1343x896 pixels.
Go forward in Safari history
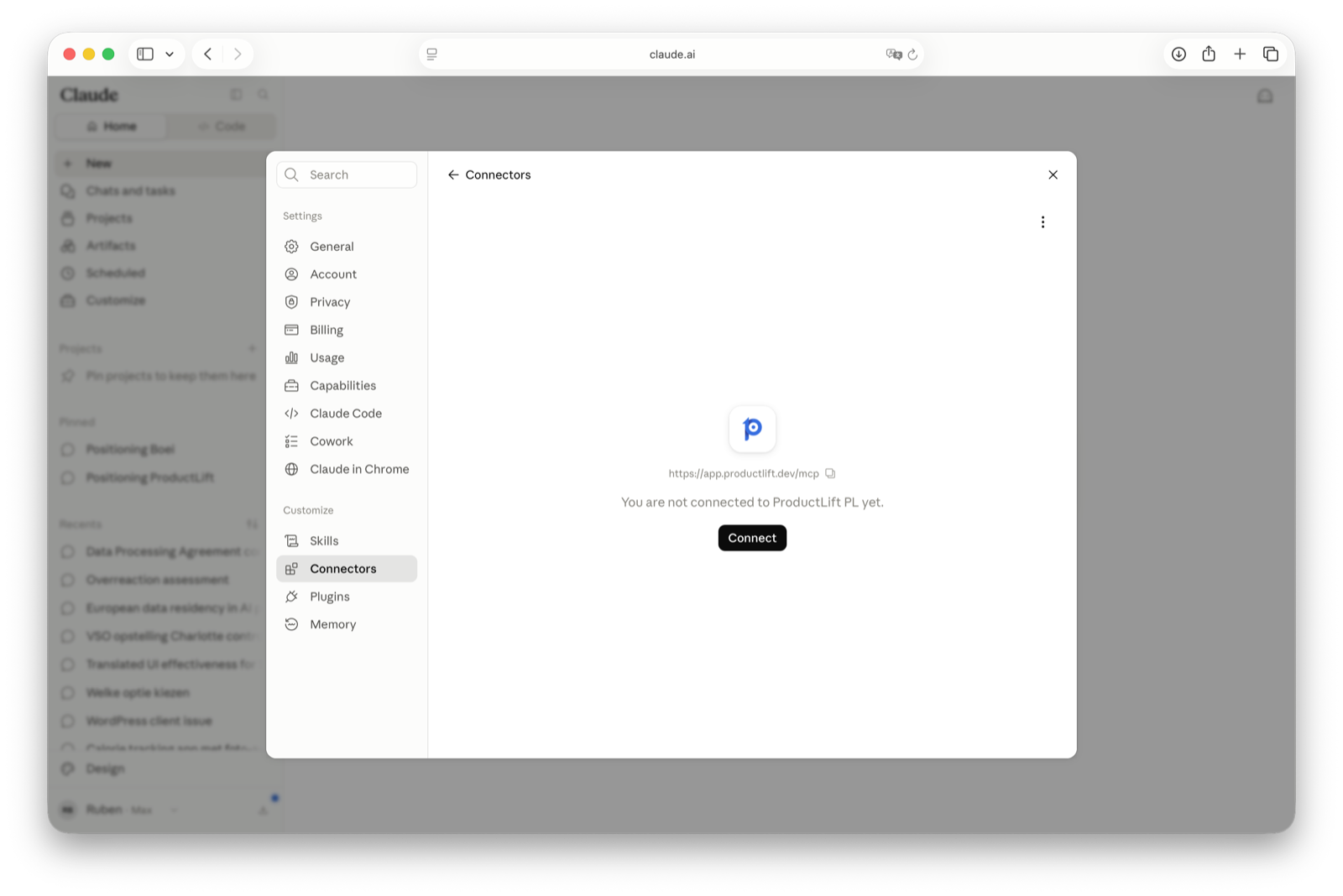238,54
